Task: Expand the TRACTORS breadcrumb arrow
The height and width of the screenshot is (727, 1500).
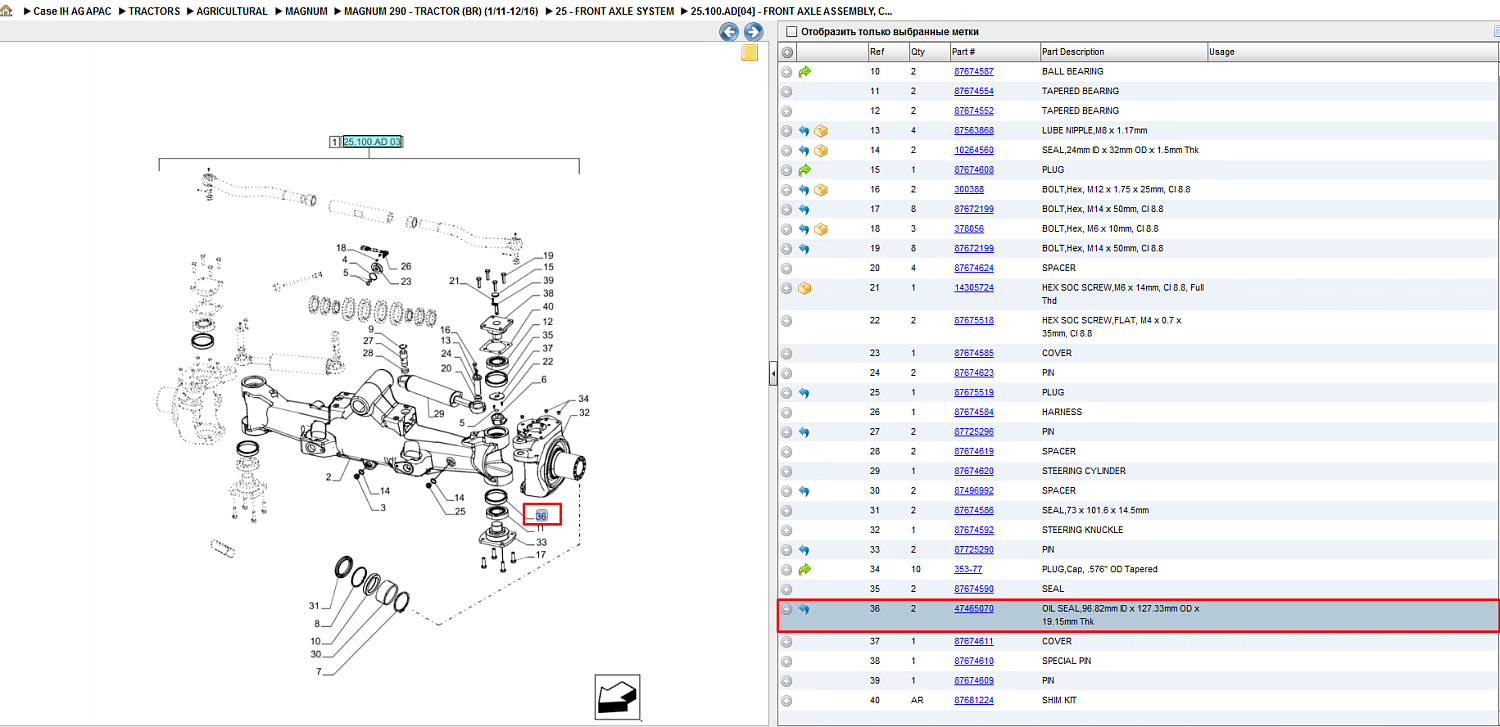Action: click(x=121, y=11)
